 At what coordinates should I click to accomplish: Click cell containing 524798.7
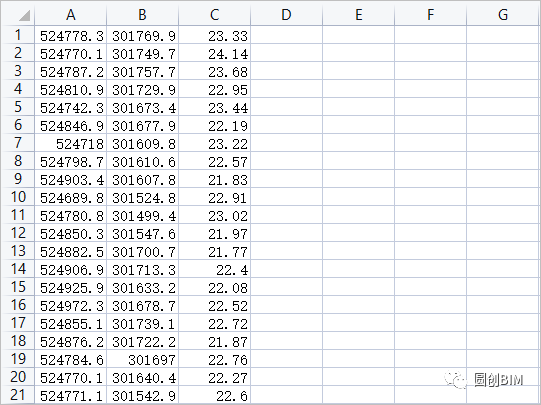coord(71,161)
